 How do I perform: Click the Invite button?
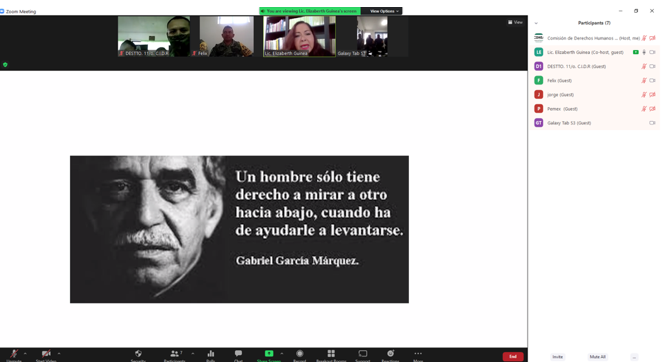click(558, 357)
